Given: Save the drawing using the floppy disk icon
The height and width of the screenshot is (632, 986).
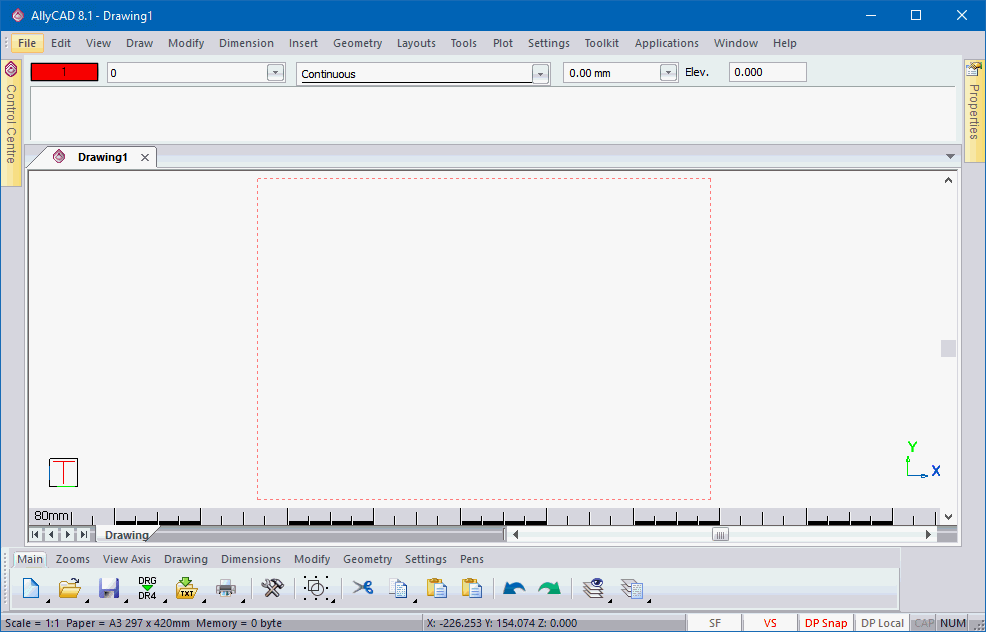Looking at the screenshot, I should (x=108, y=588).
